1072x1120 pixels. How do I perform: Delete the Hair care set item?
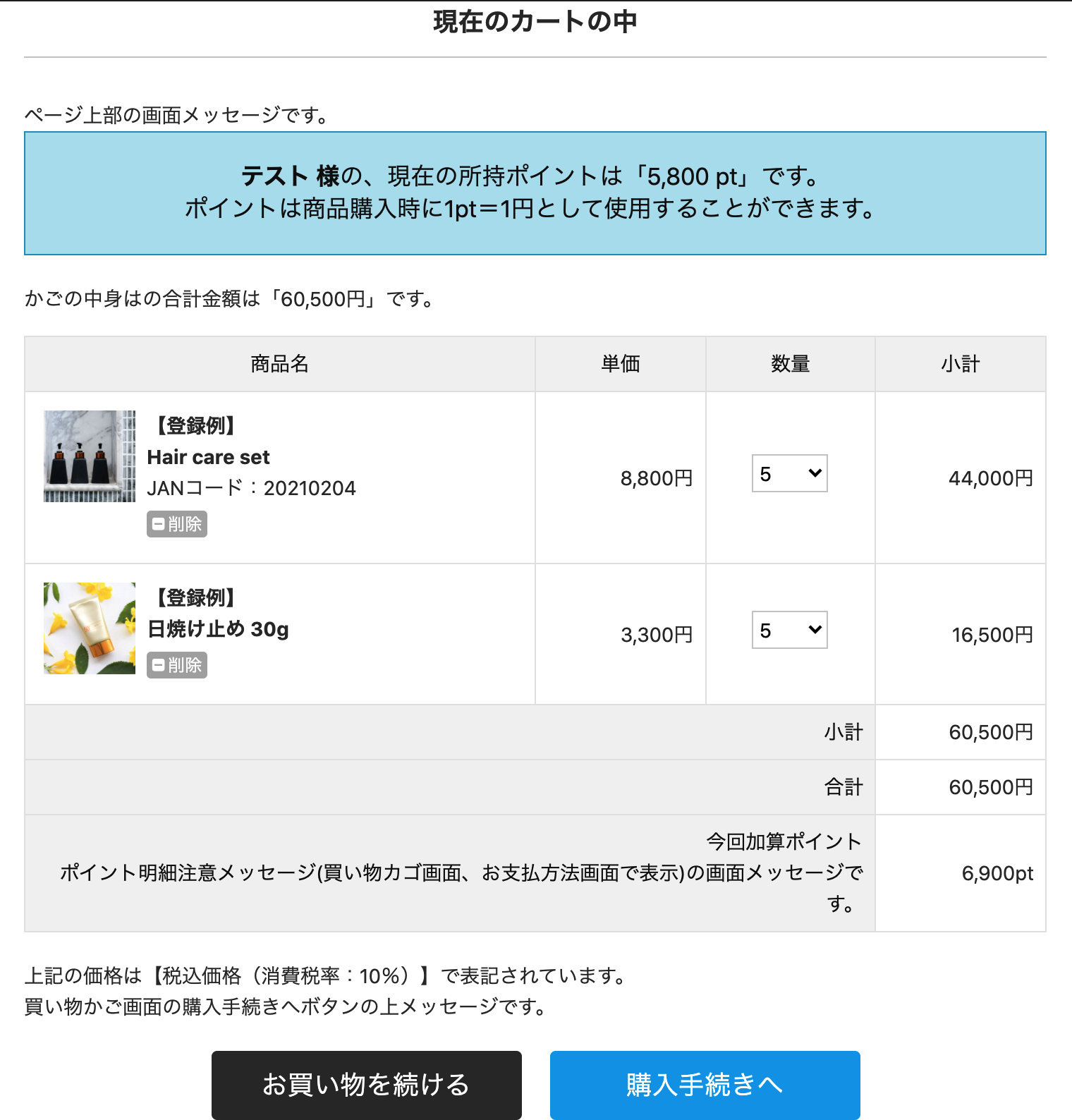(177, 524)
